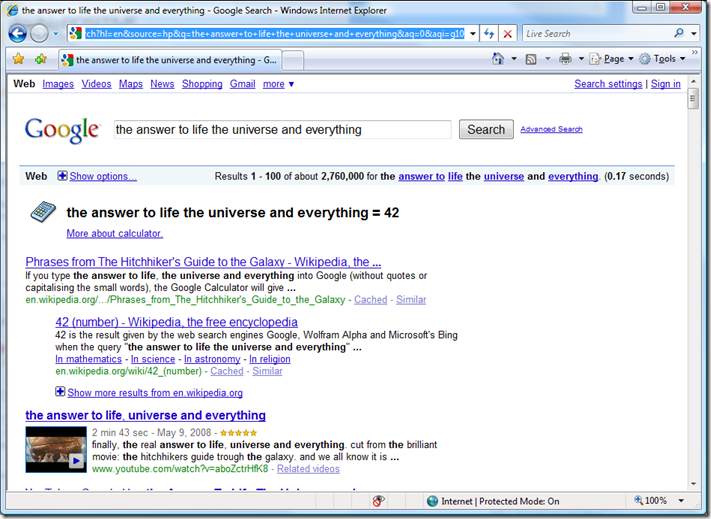
Task: Open Phrases from Hitchhiker's Guide Wikipedia result
Action: (203, 262)
